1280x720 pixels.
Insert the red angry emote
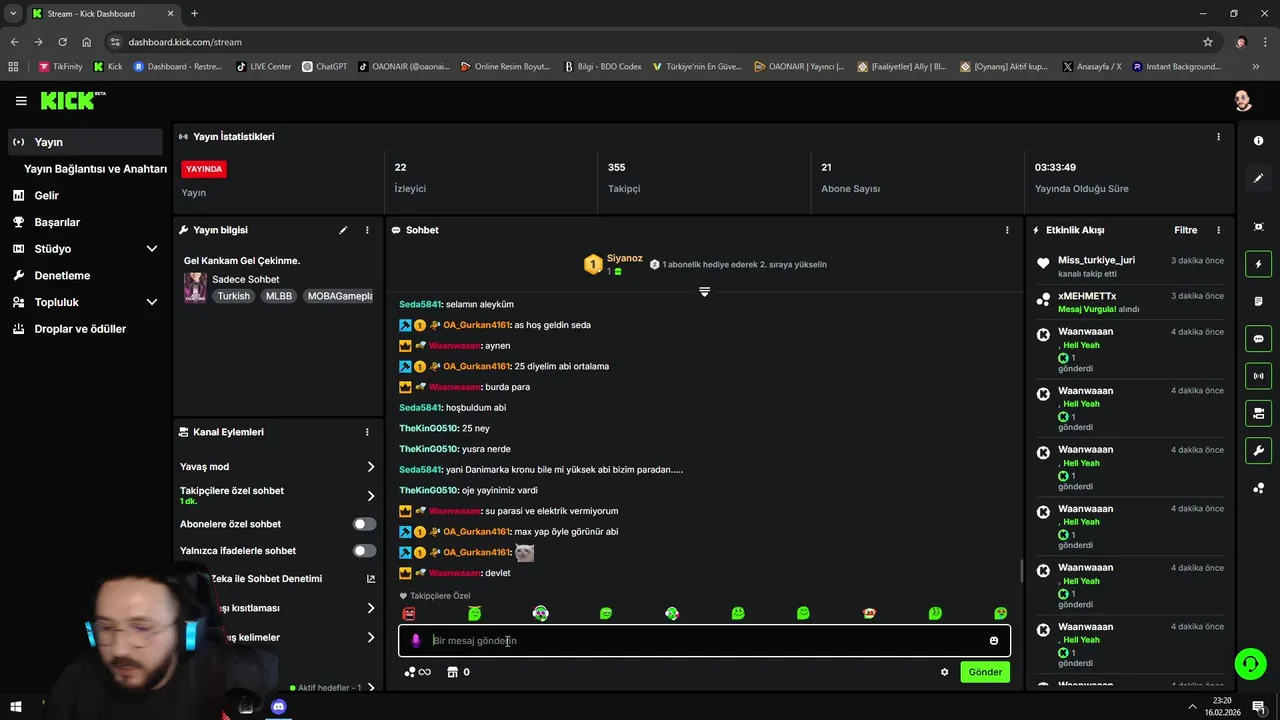coord(408,613)
